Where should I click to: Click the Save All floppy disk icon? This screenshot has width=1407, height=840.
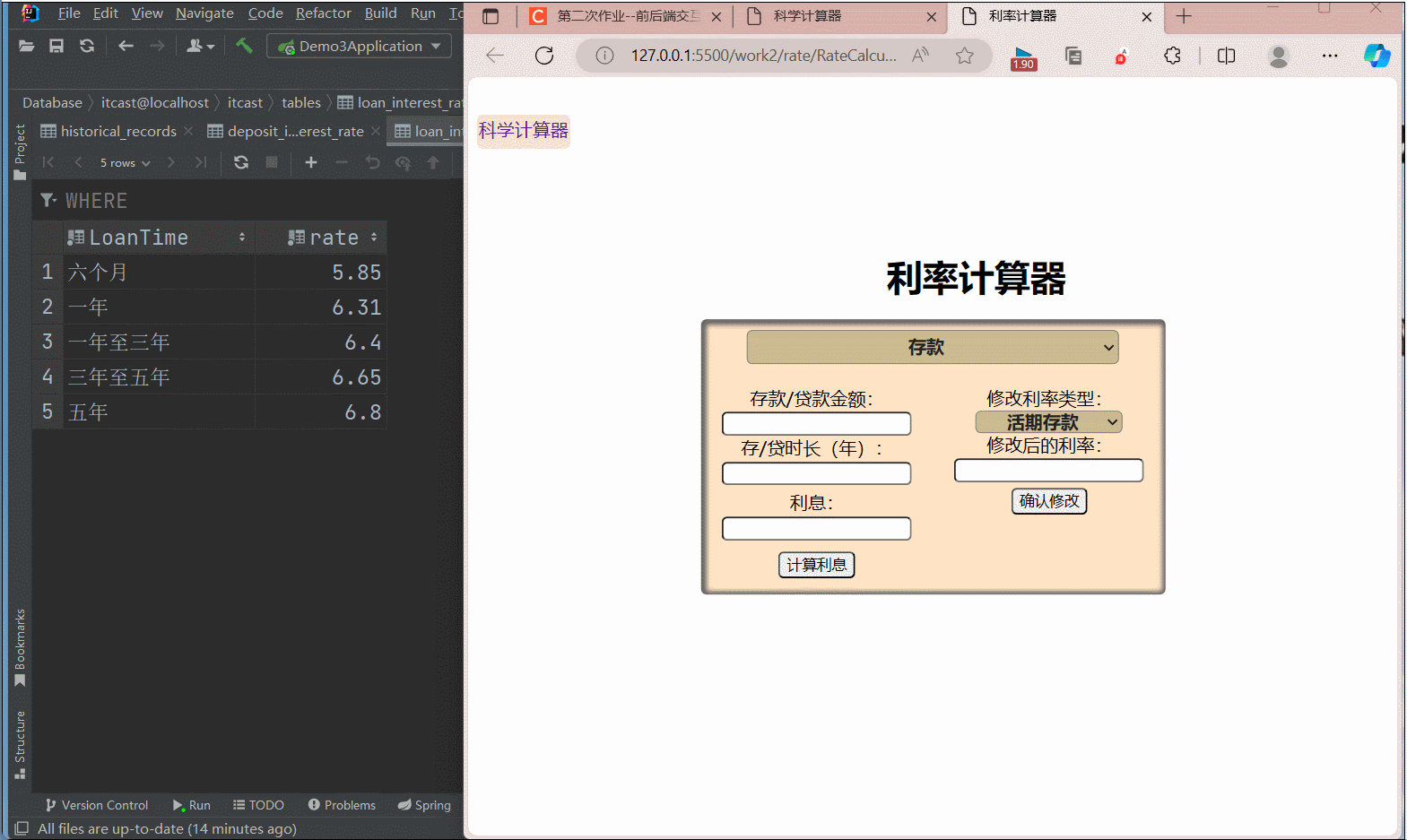pyautogui.click(x=56, y=46)
